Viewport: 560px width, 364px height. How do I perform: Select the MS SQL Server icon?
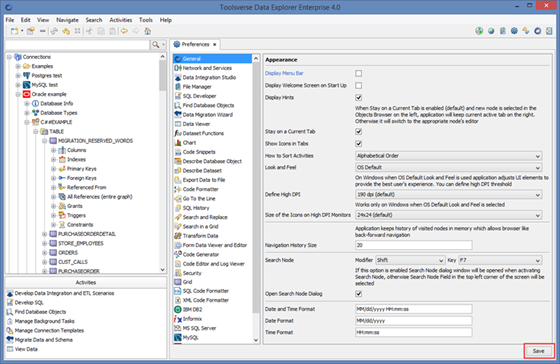coord(178,328)
